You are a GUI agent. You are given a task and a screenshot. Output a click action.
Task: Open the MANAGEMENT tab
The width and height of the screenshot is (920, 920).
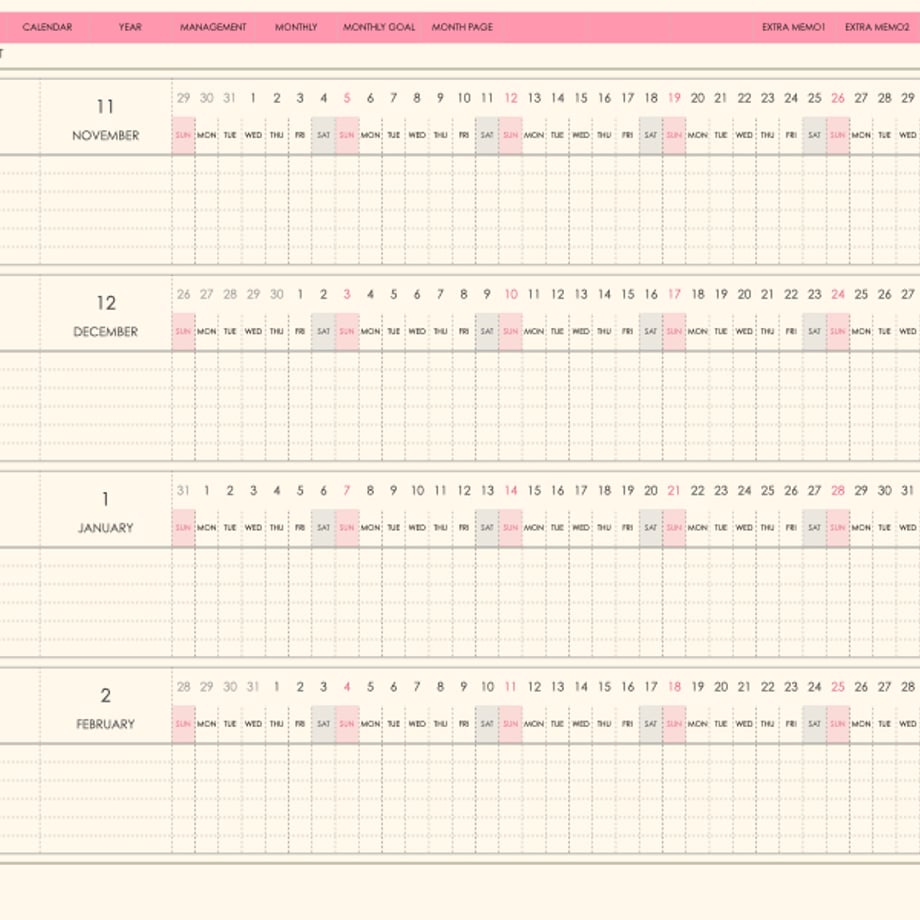click(x=213, y=27)
